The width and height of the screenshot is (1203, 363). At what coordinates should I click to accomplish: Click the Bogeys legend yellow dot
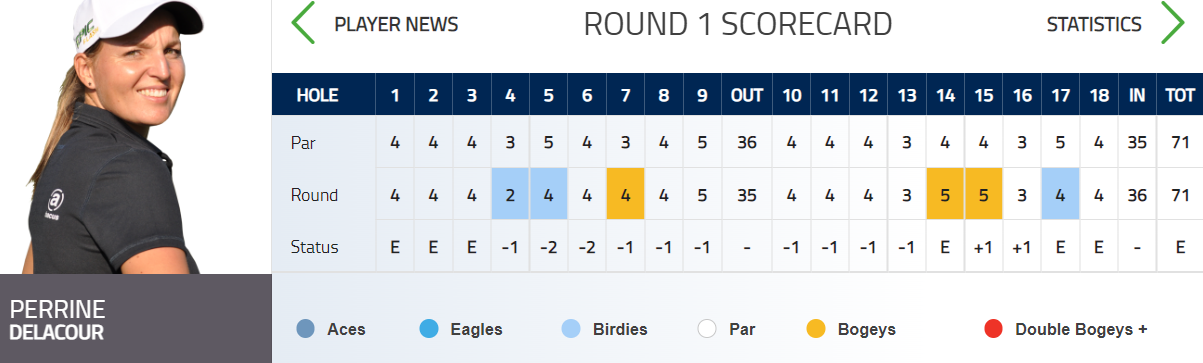[817, 329]
